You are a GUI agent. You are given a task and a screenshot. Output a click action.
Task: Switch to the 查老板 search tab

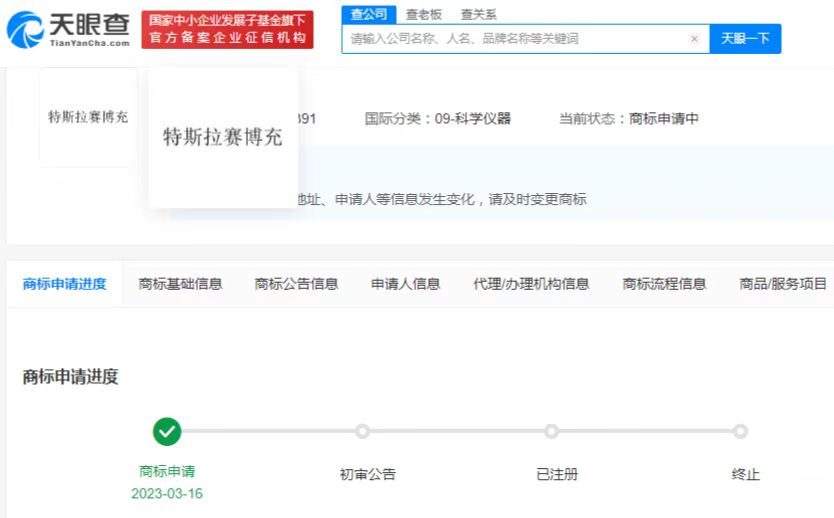(423, 15)
